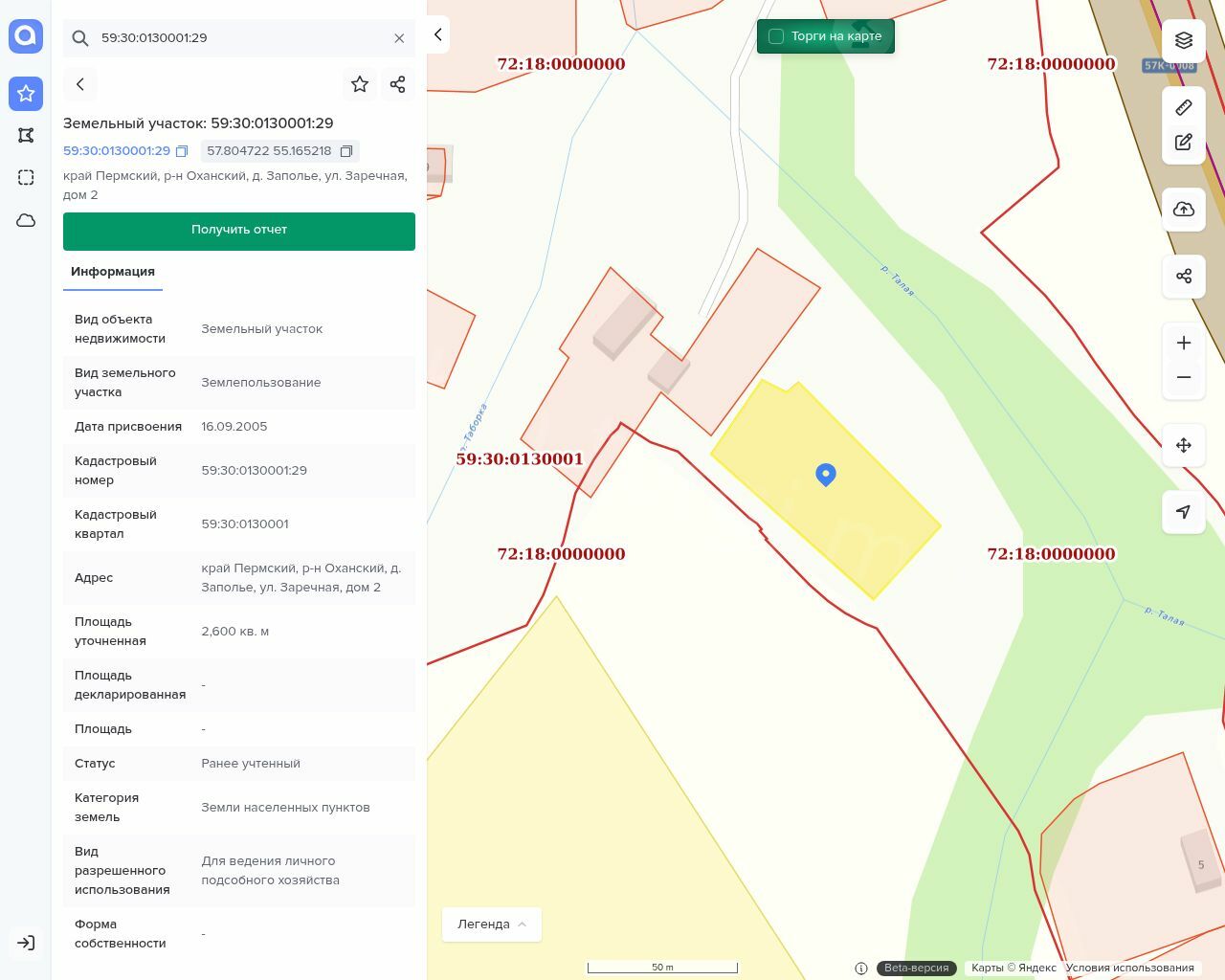Screen dimensions: 1225x980
Task: Activate the draw/edit tool on map
Action: (1184, 143)
